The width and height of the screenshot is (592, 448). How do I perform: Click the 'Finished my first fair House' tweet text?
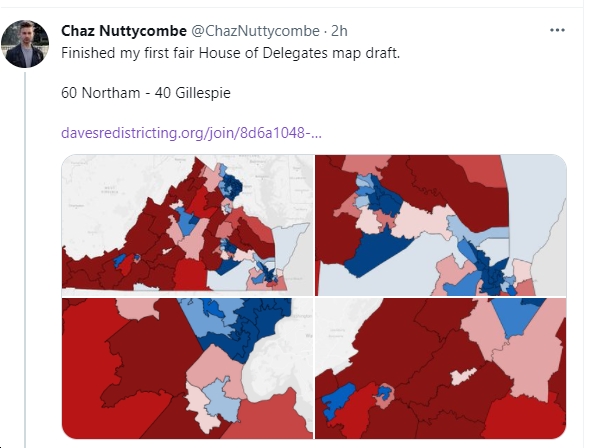[230, 53]
